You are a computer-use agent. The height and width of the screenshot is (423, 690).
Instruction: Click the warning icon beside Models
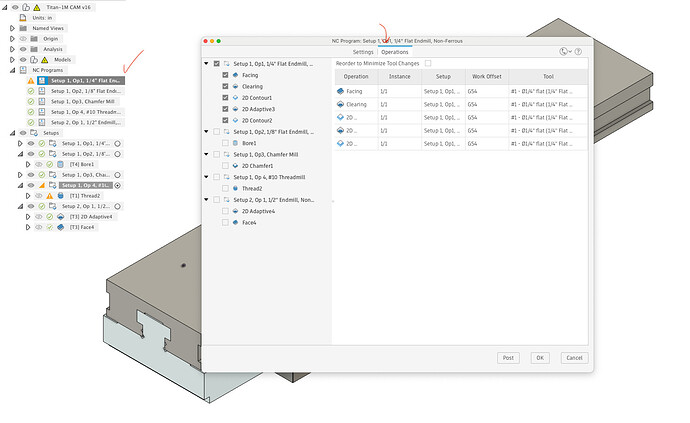(x=43, y=60)
